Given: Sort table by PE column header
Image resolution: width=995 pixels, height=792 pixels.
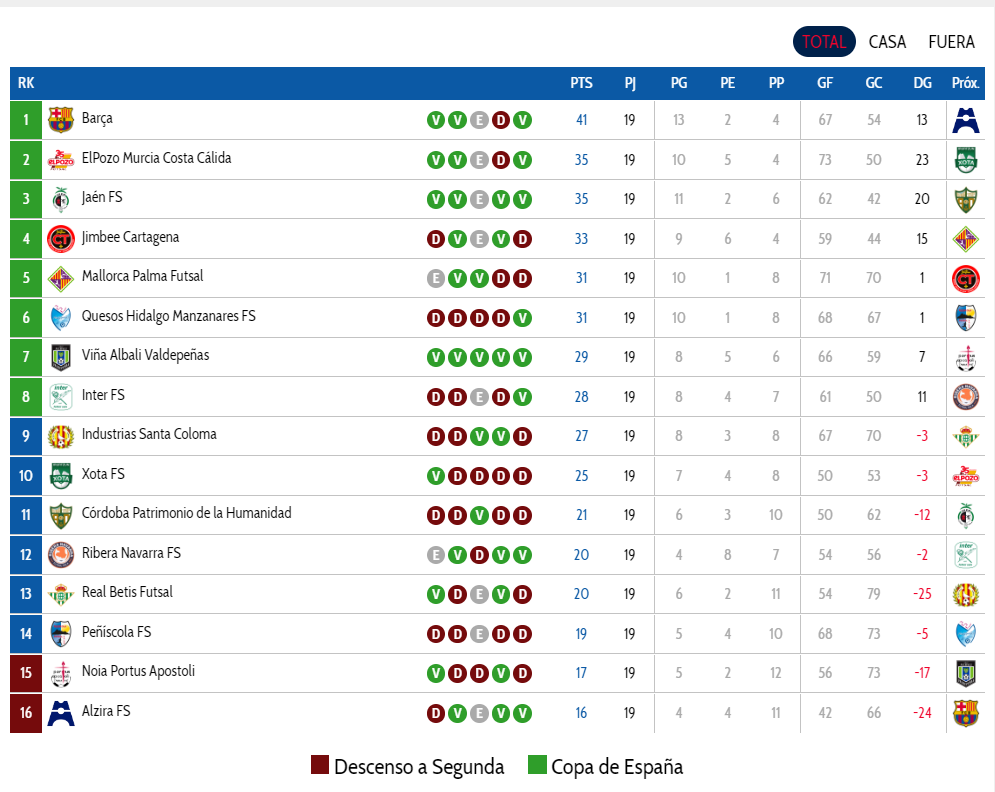Looking at the screenshot, I should coord(727,83).
